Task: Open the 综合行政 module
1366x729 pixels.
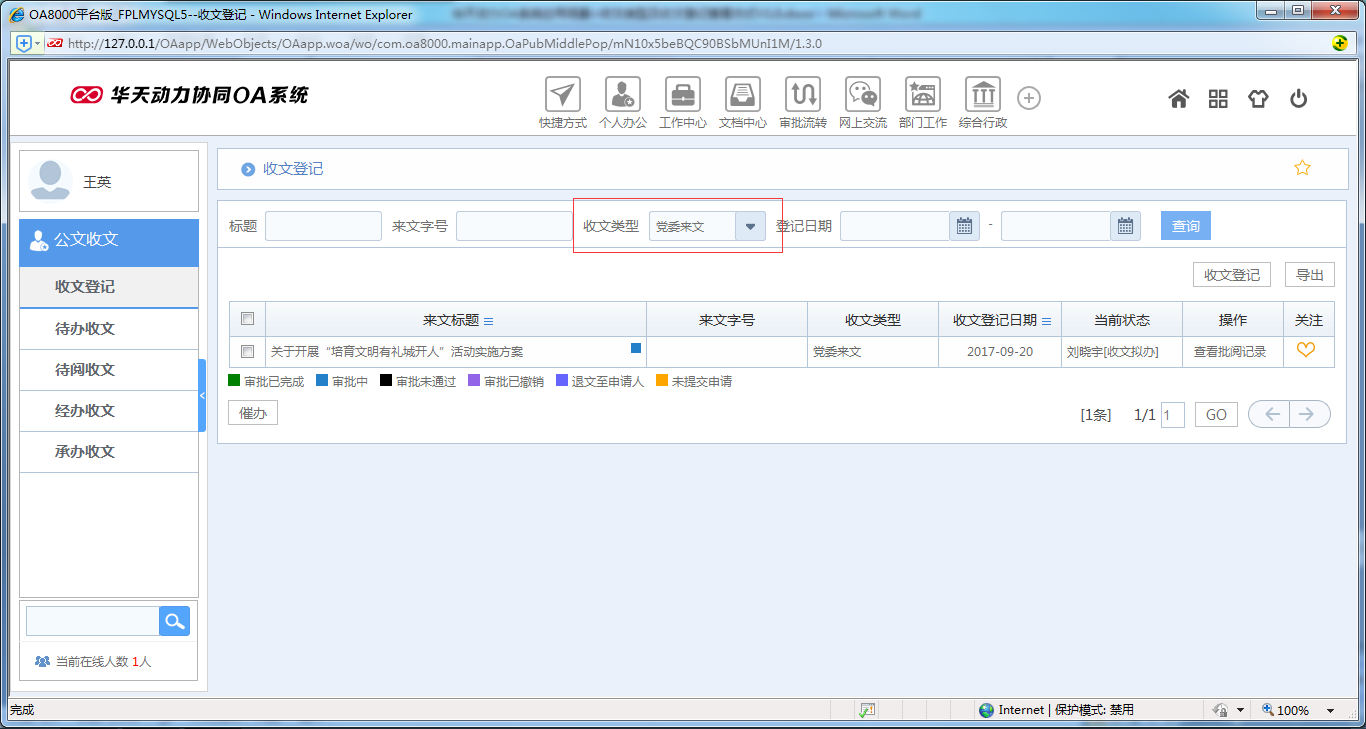Action: pyautogui.click(x=982, y=98)
